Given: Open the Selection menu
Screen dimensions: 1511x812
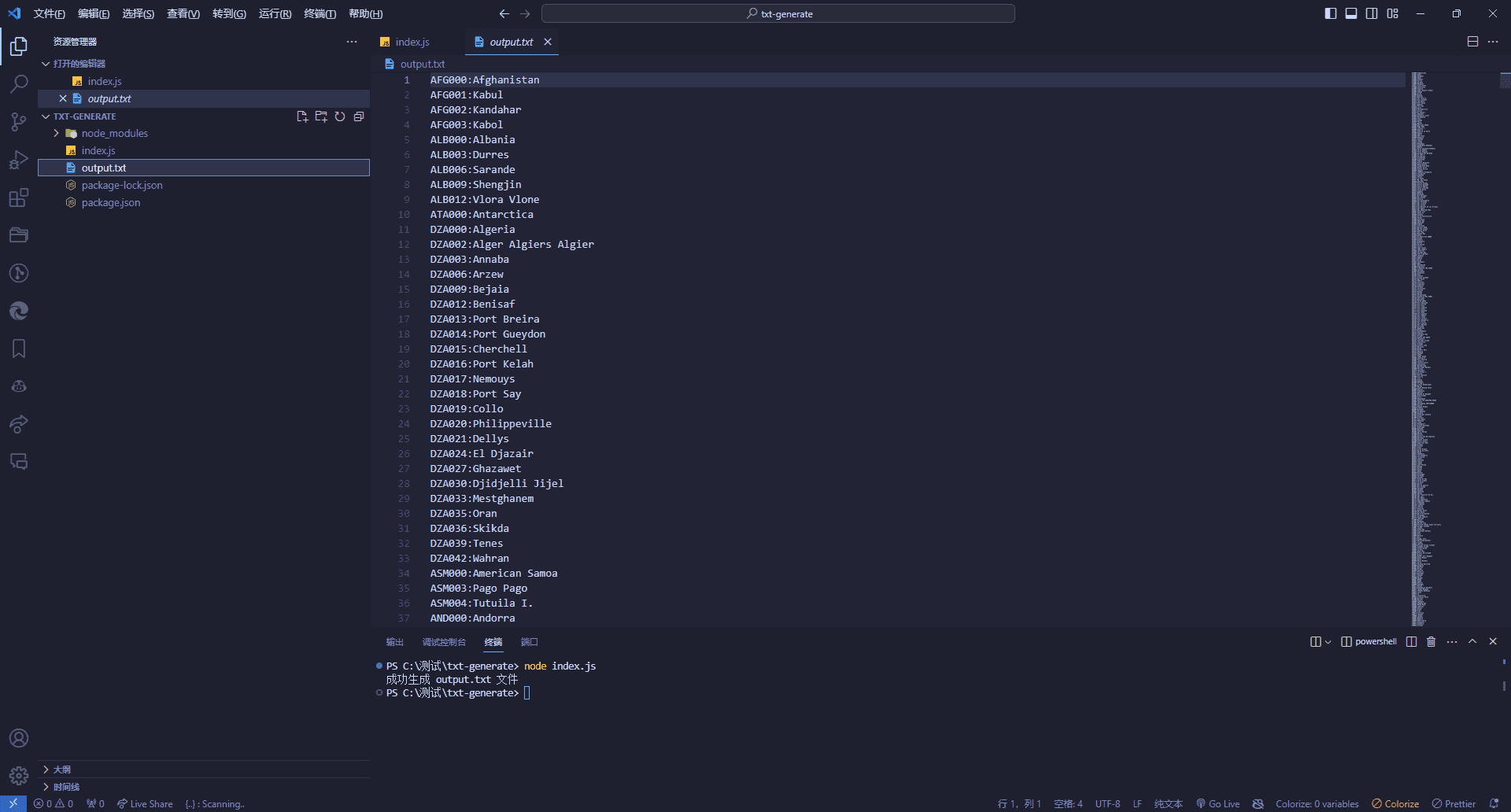Looking at the screenshot, I should (x=138, y=13).
